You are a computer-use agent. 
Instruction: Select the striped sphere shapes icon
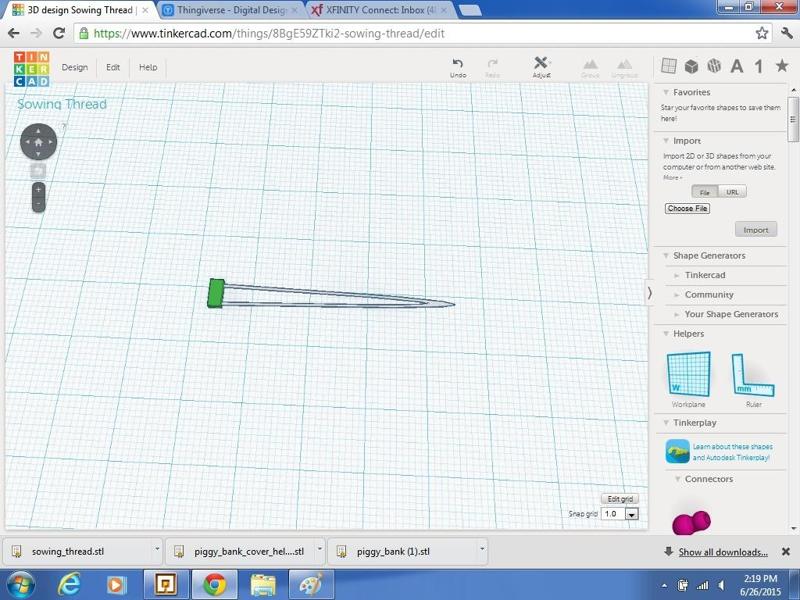pyautogui.click(x=714, y=66)
